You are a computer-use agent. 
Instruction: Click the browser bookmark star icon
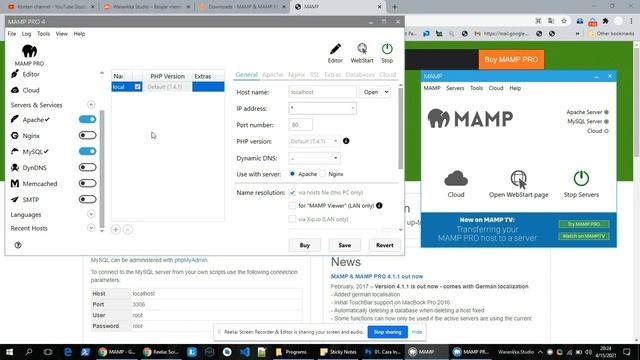point(564,21)
